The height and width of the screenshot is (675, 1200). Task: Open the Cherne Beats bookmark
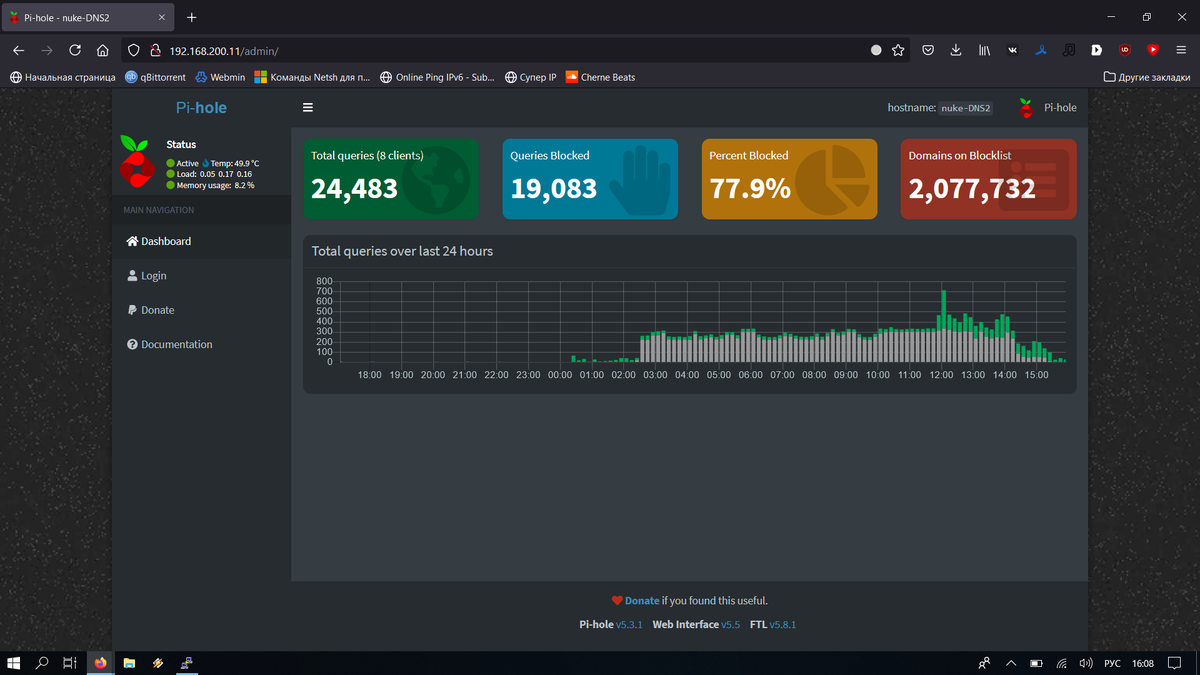[600, 77]
